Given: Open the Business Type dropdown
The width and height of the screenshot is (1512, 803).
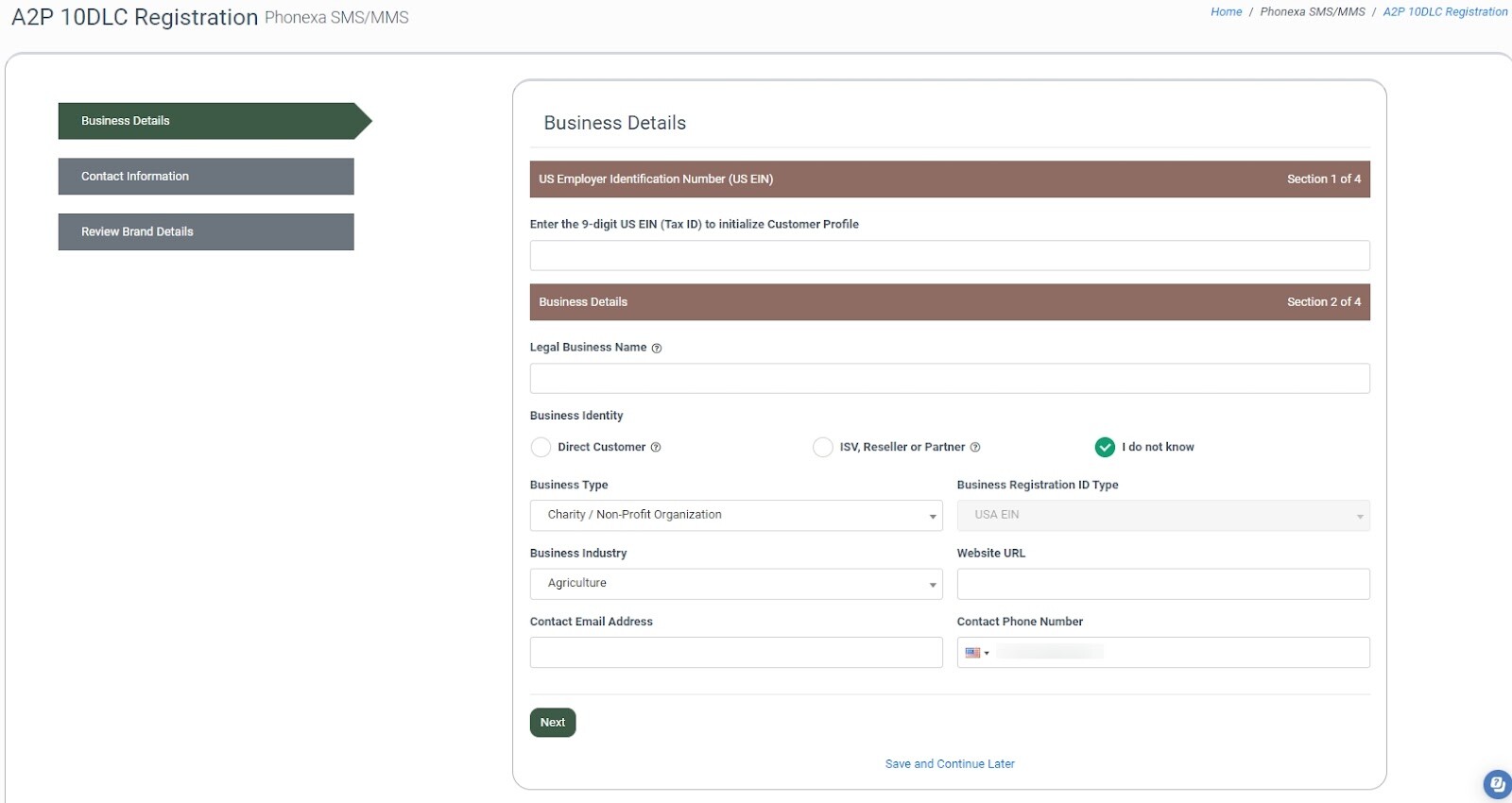Looking at the screenshot, I should tap(736, 515).
